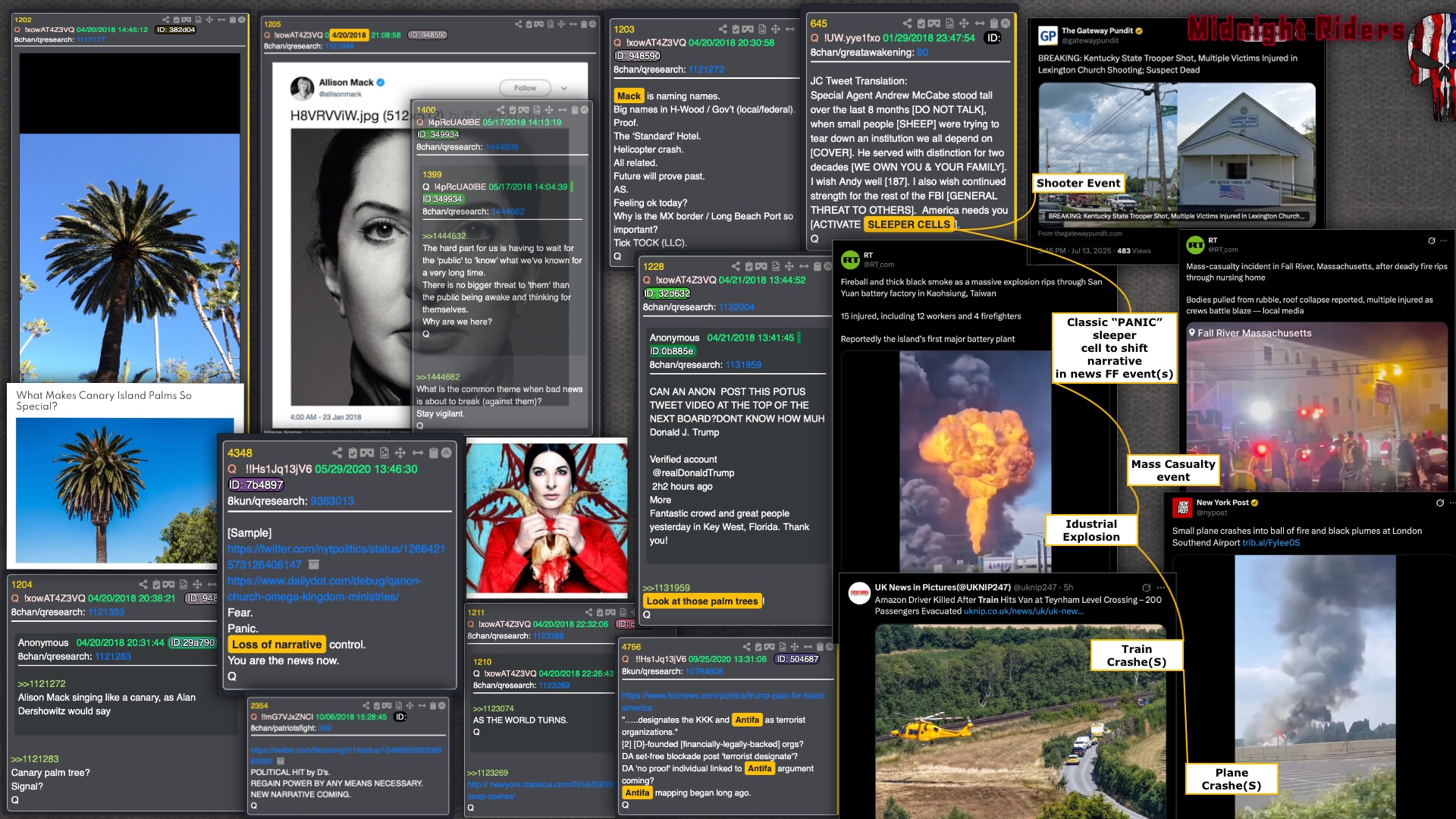Screen dimensions: 1456x819
Task: Open the uknip.co.uk link in the UK News tweet
Action: point(1024,611)
